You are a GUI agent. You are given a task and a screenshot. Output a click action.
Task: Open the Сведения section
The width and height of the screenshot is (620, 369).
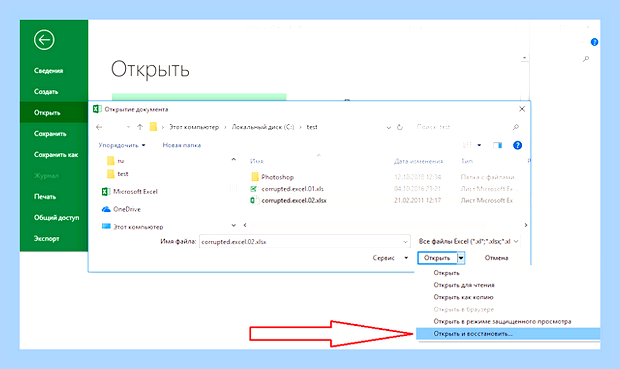(48, 71)
